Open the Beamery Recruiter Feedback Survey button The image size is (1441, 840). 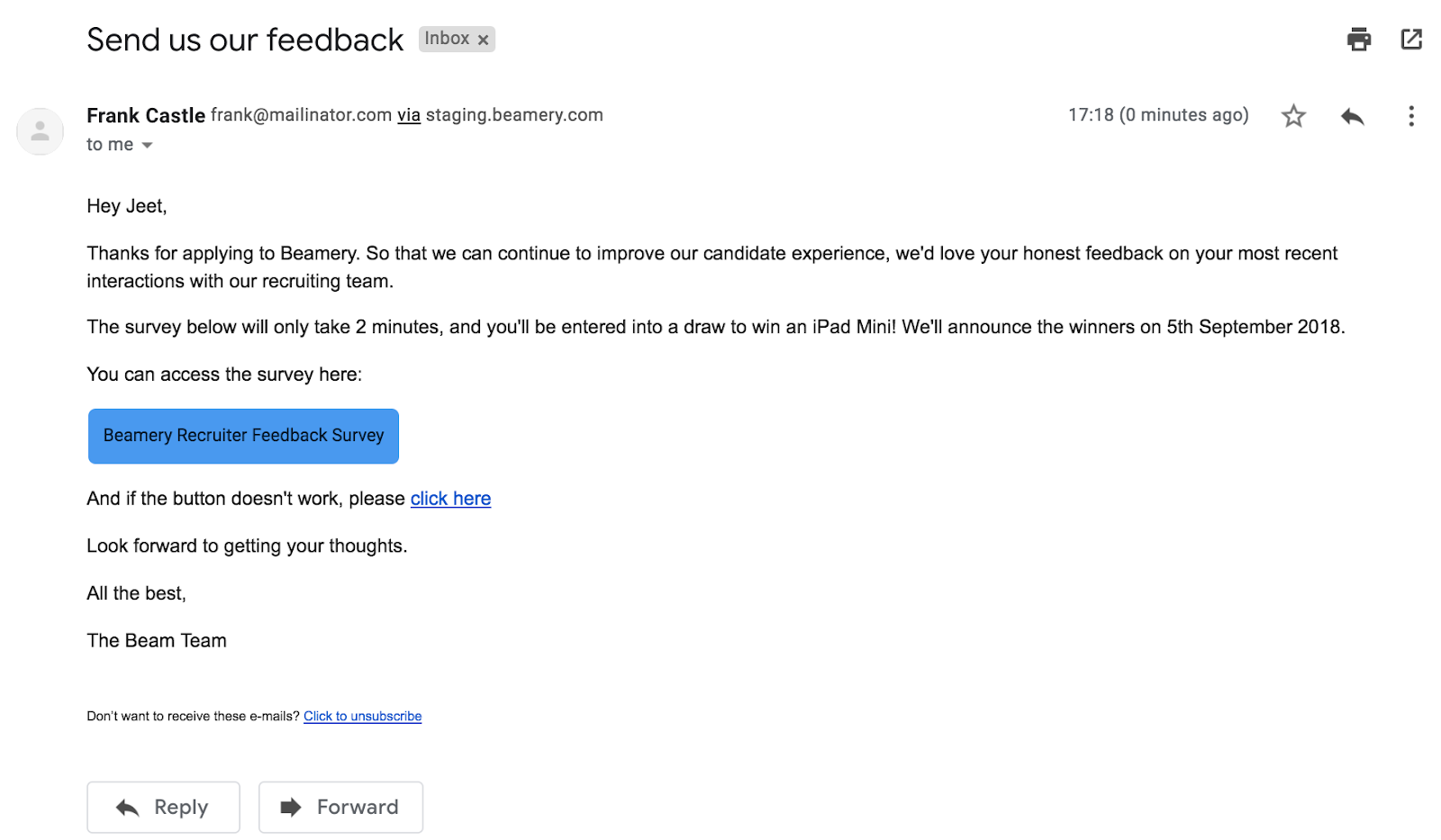tap(243, 436)
